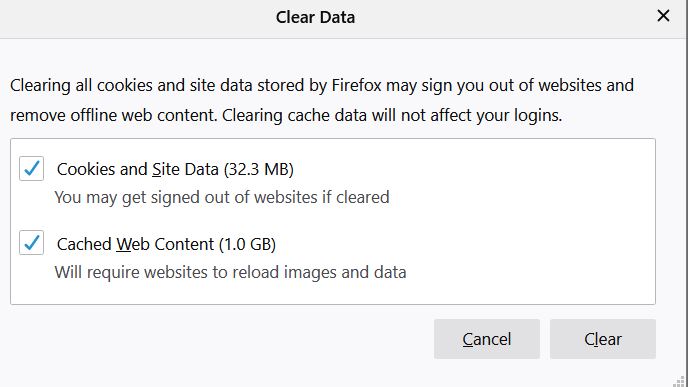The height and width of the screenshot is (387, 688).
Task: Click the Cancel button
Action: click(487, 339)
